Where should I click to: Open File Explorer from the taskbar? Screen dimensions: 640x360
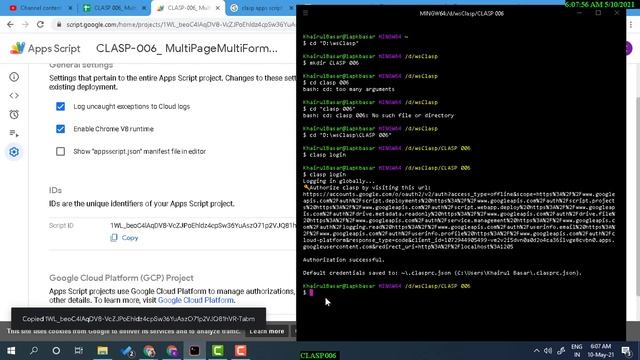[x=102, y=351]
